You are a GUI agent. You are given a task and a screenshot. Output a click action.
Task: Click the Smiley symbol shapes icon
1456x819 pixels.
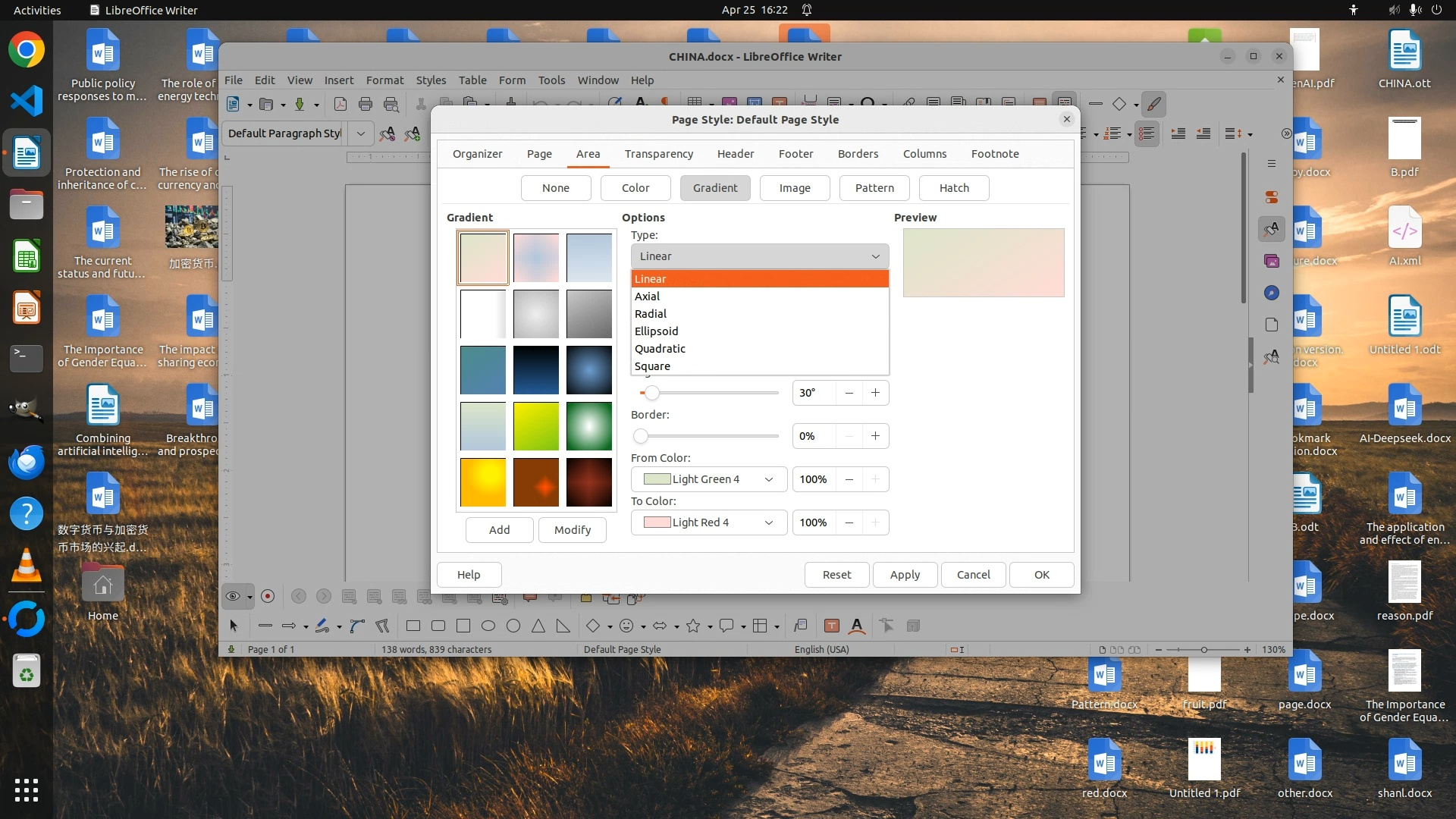tap(626, 626)
